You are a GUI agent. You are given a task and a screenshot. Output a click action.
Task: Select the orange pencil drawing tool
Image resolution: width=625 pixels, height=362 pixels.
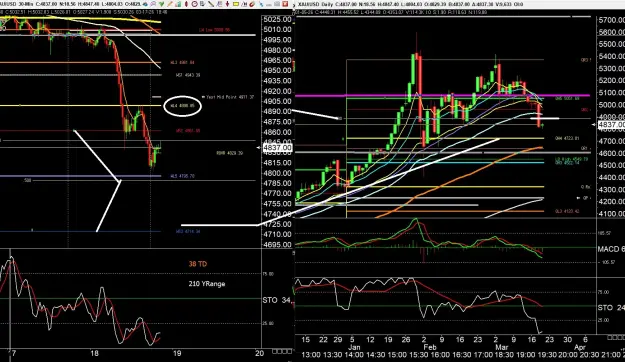[170, 4]
